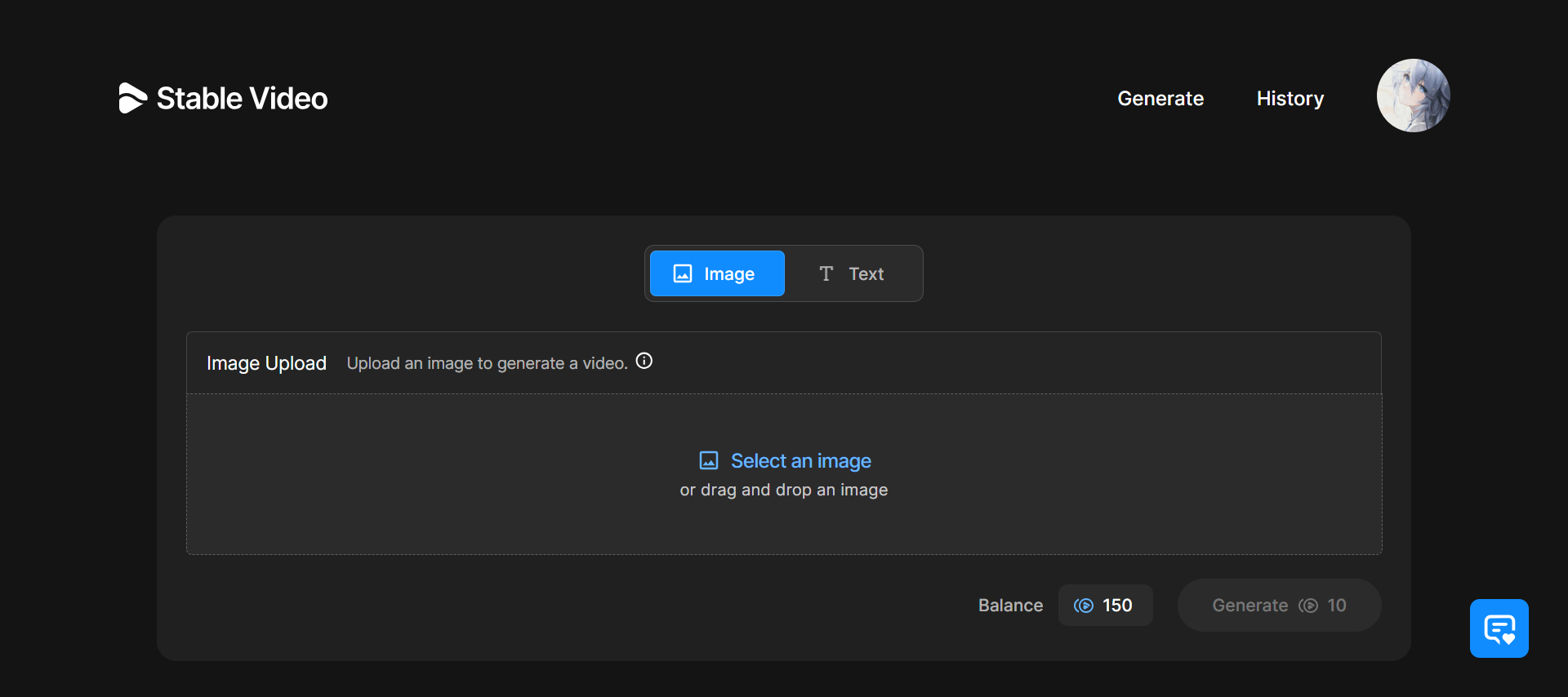This screenshot has width=1568, height=697.
Task: Click the 'or drag and drop an image' text
Action: point(783,490)
